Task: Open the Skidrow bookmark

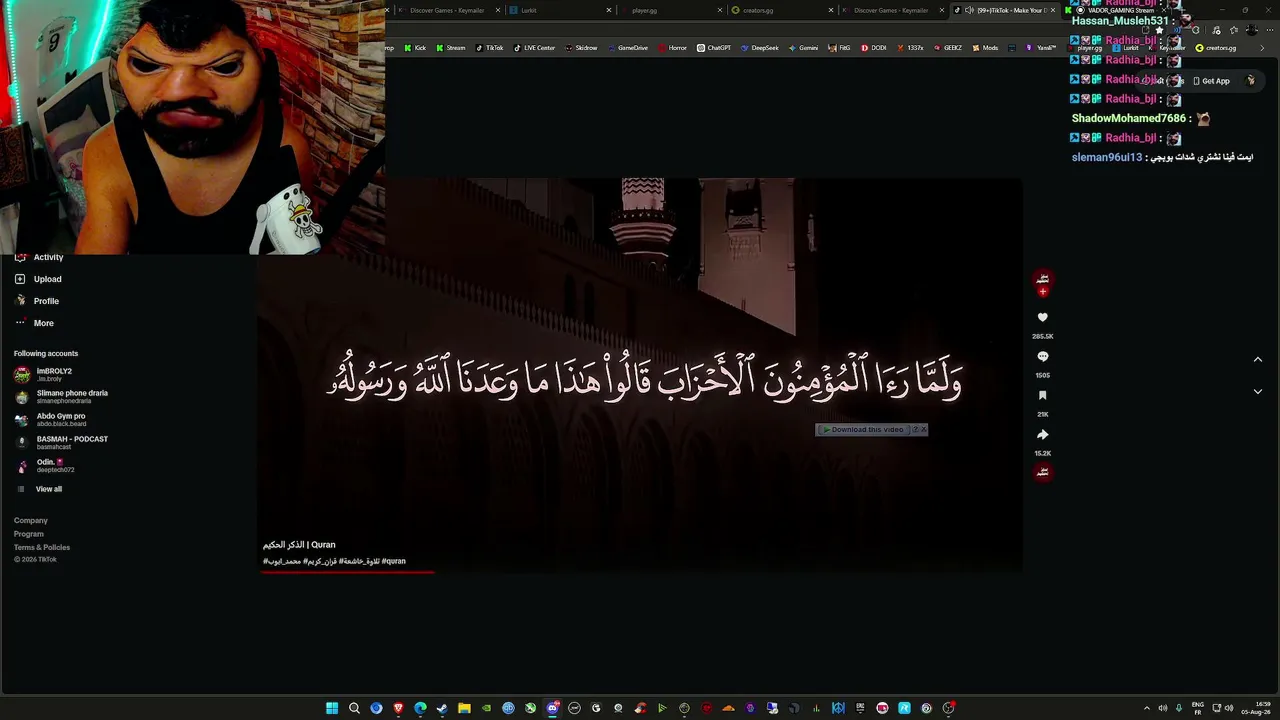Action: pos(581,48)
